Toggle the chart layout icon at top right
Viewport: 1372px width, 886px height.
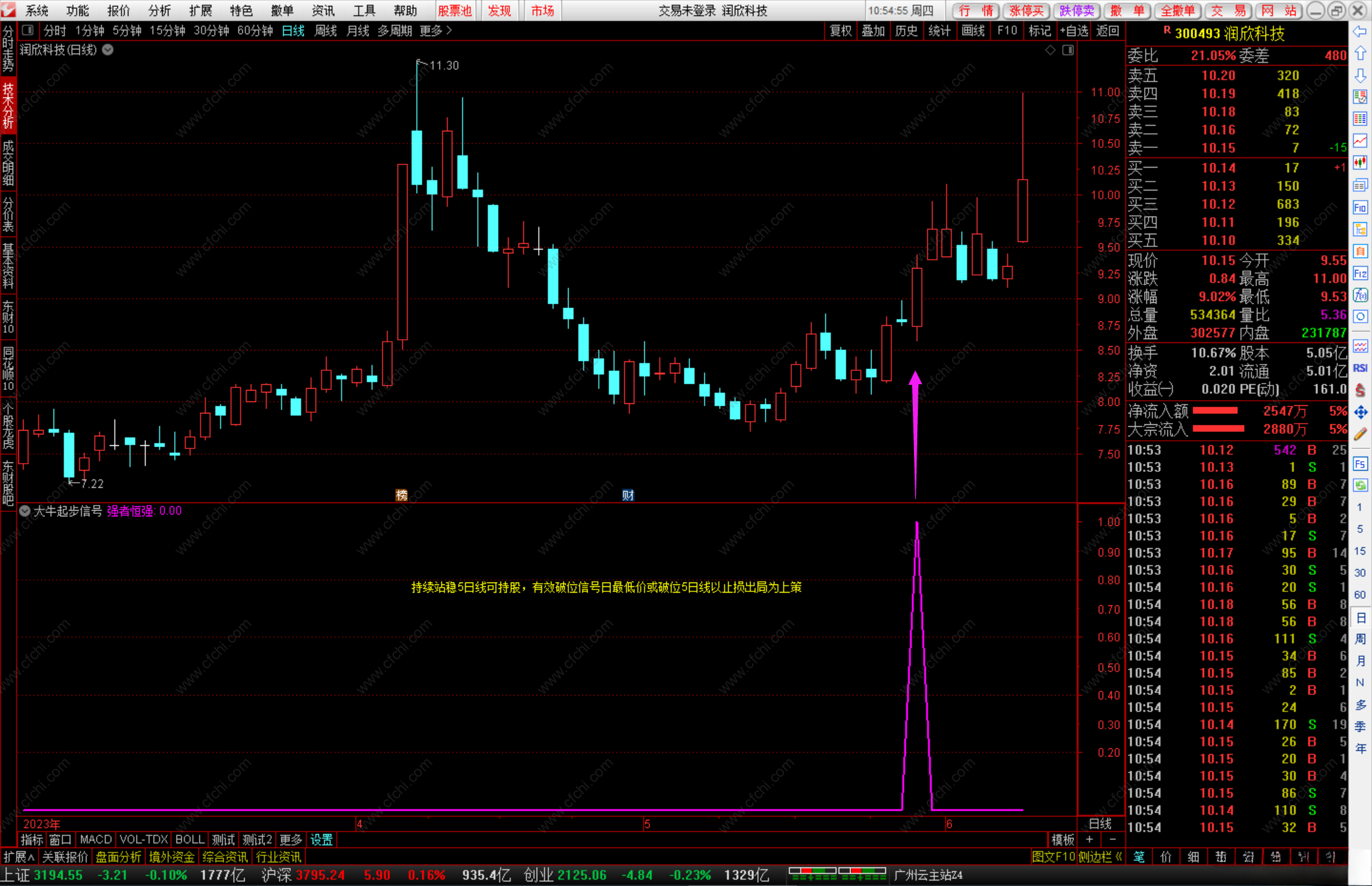pyautogui.click(x=1068, y=50)
